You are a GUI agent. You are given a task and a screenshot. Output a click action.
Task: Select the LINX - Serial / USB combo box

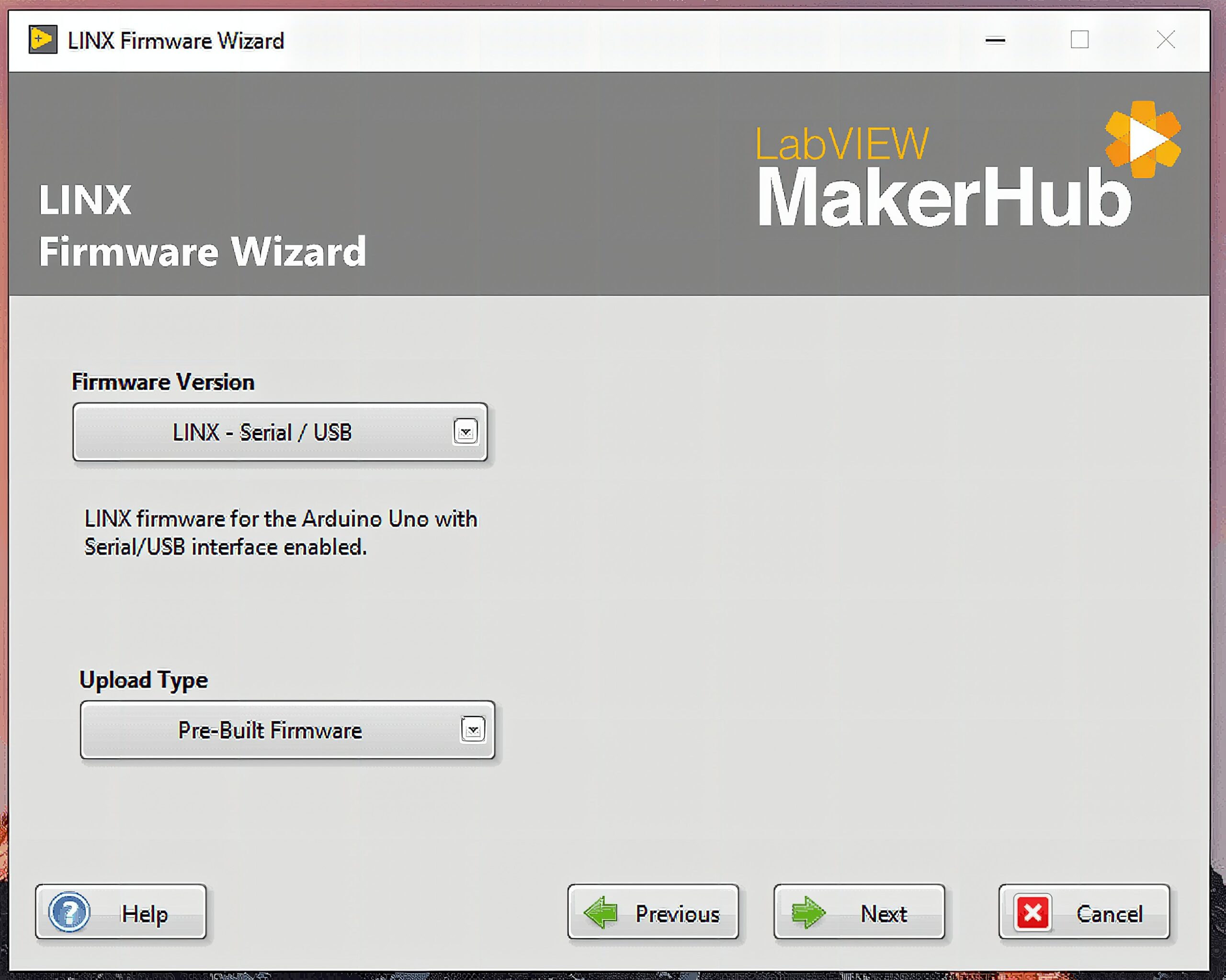[280, 432]
